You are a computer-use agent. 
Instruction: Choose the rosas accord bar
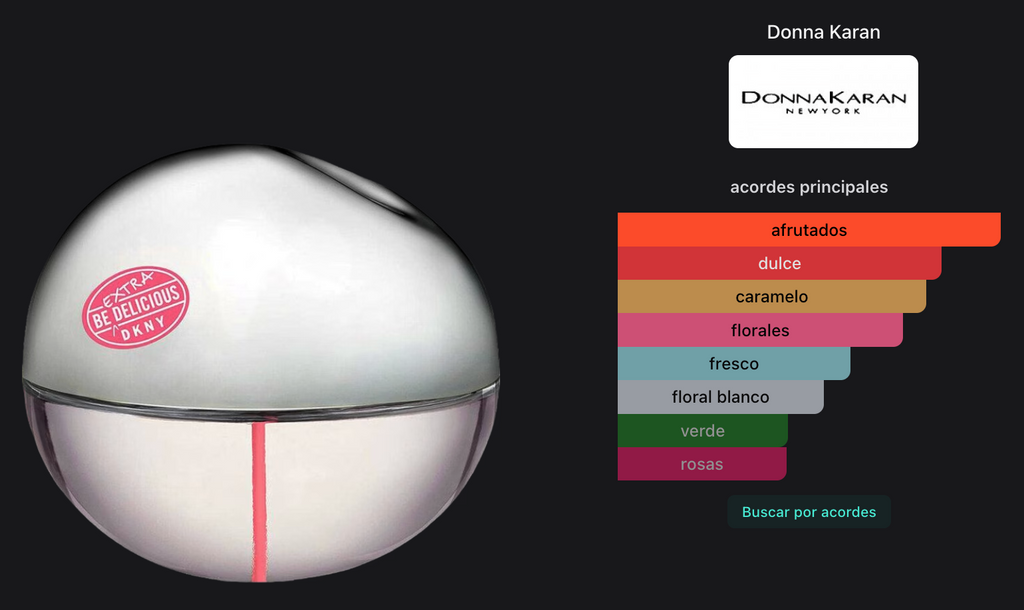click(701, 464)
